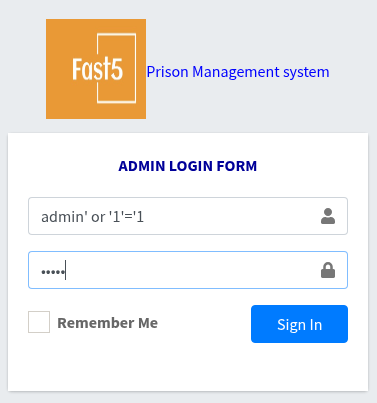Image resolution: width=377 pixels, height=403 pixels.
Task: Click the white rectangle outline in the logo
Action: coord(116,68)
